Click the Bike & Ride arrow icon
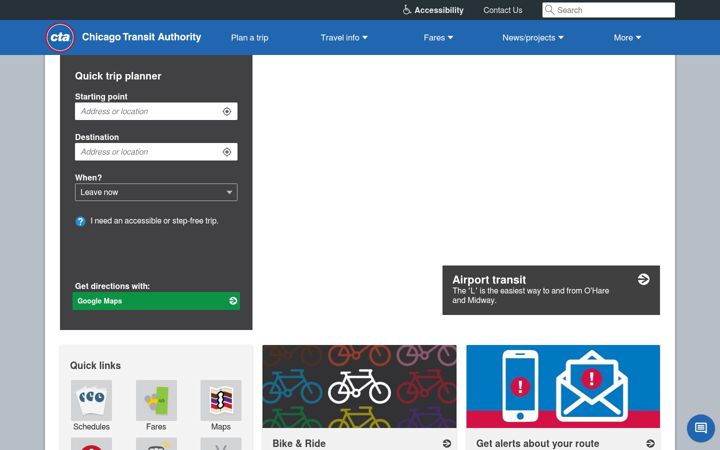This screenshot has height=450, width=720. tap(447, 443)
